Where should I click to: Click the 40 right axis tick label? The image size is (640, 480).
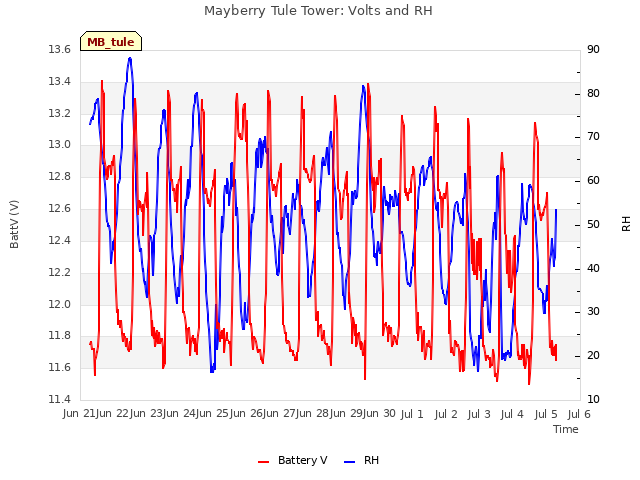click(593, 269)
